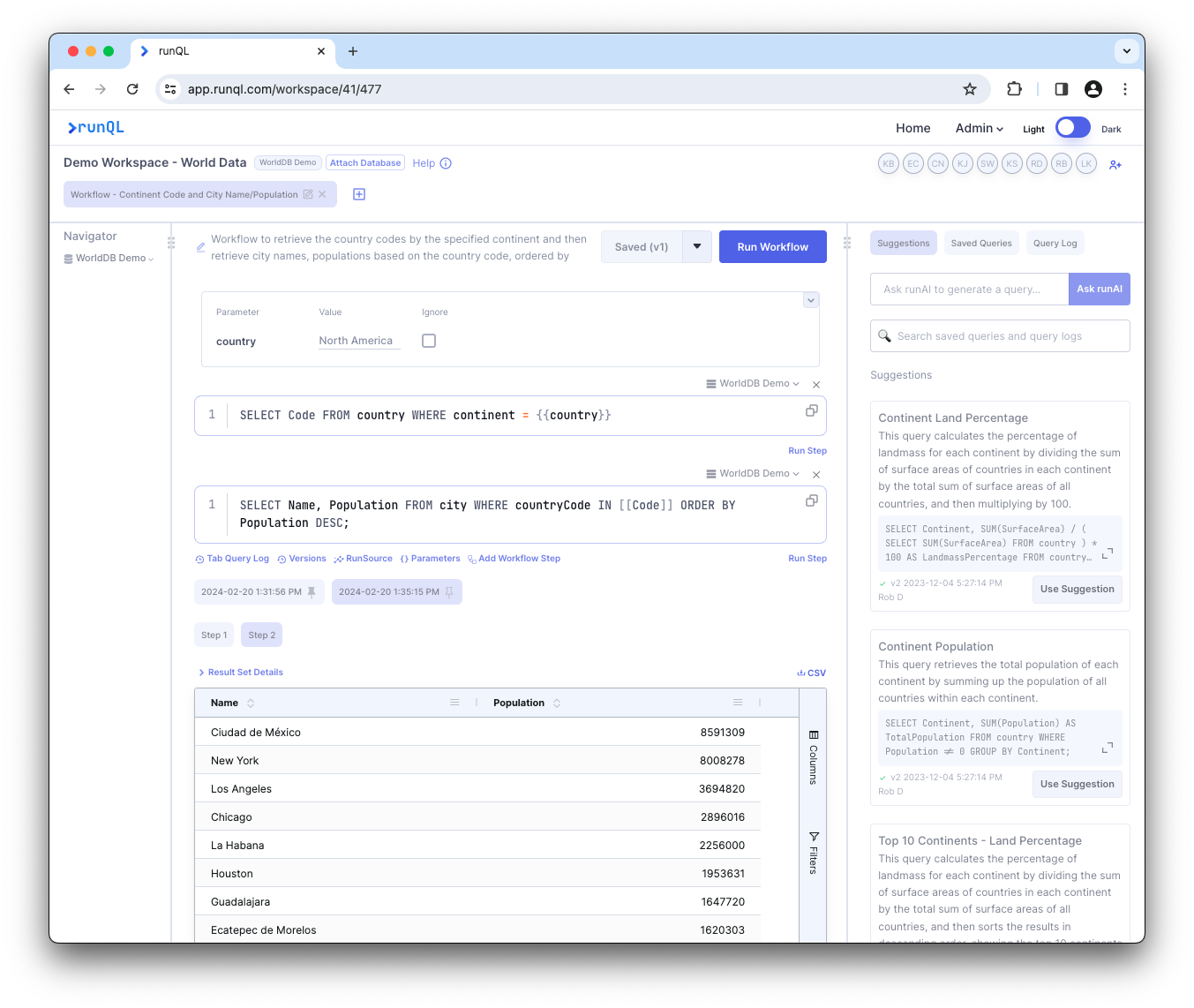Select the Step 1 results tab

point(214,635)
